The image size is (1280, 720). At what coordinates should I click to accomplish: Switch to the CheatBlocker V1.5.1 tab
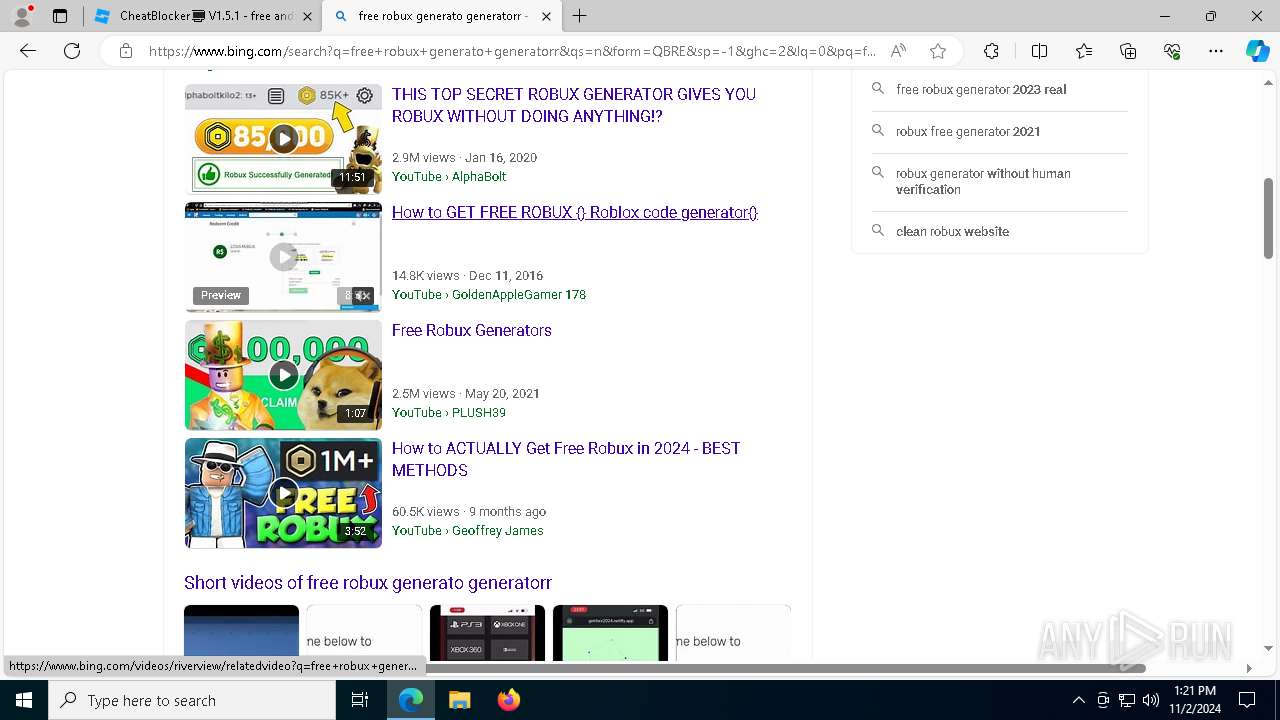click(x=201, y=16)
